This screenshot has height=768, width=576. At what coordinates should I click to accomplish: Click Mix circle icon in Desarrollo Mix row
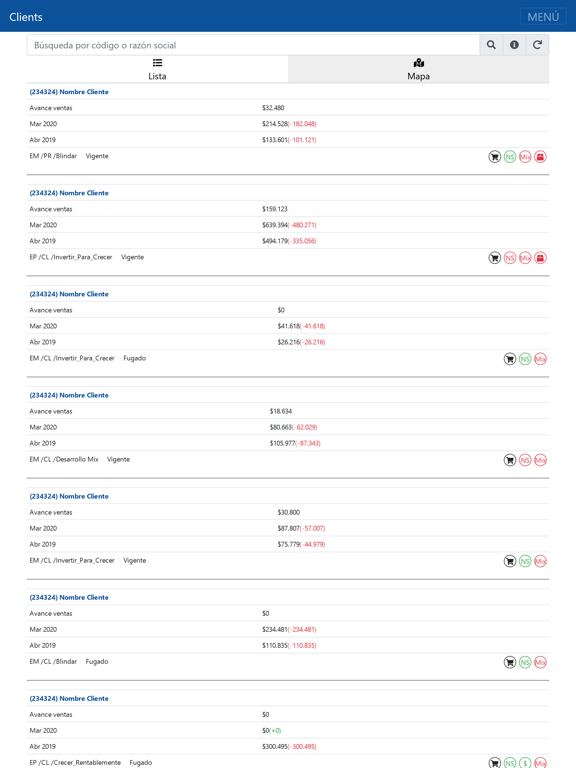pos(540,460)
